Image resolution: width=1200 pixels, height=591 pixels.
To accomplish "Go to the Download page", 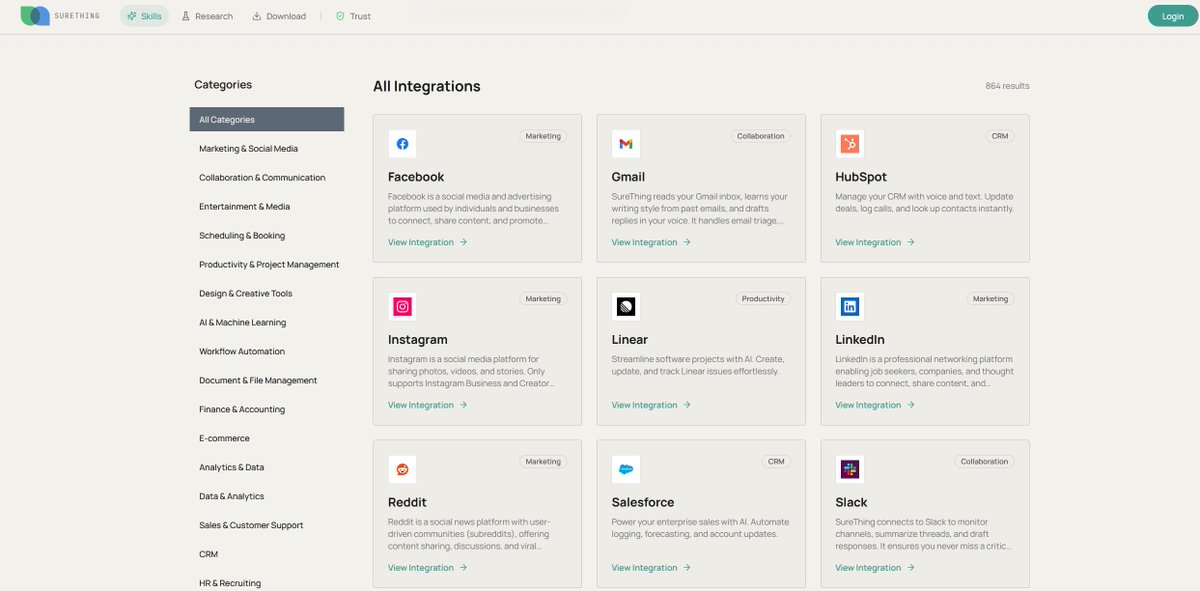I will (x=279, y=16).
